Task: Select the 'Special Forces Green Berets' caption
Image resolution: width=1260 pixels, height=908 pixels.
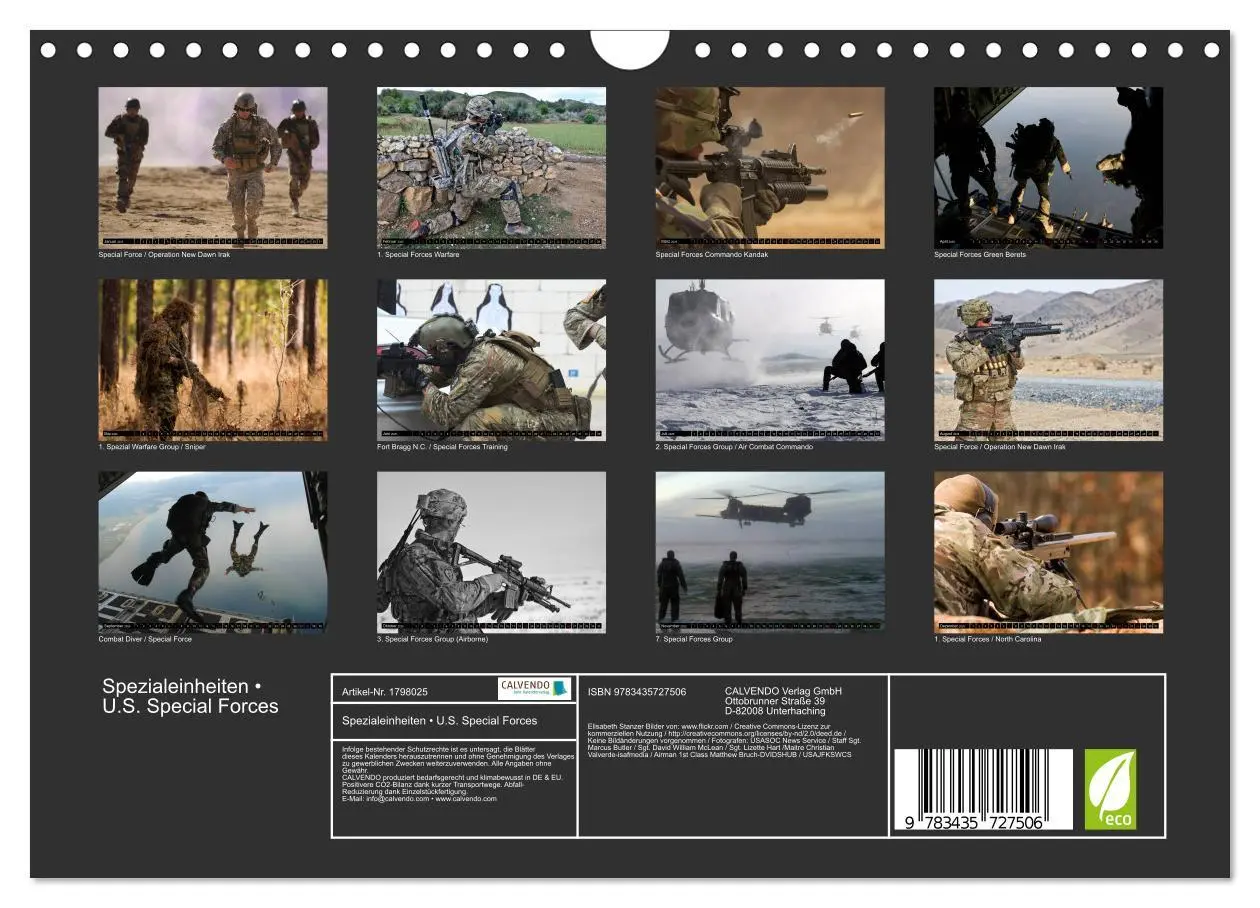Action: (x=980, y=255)
